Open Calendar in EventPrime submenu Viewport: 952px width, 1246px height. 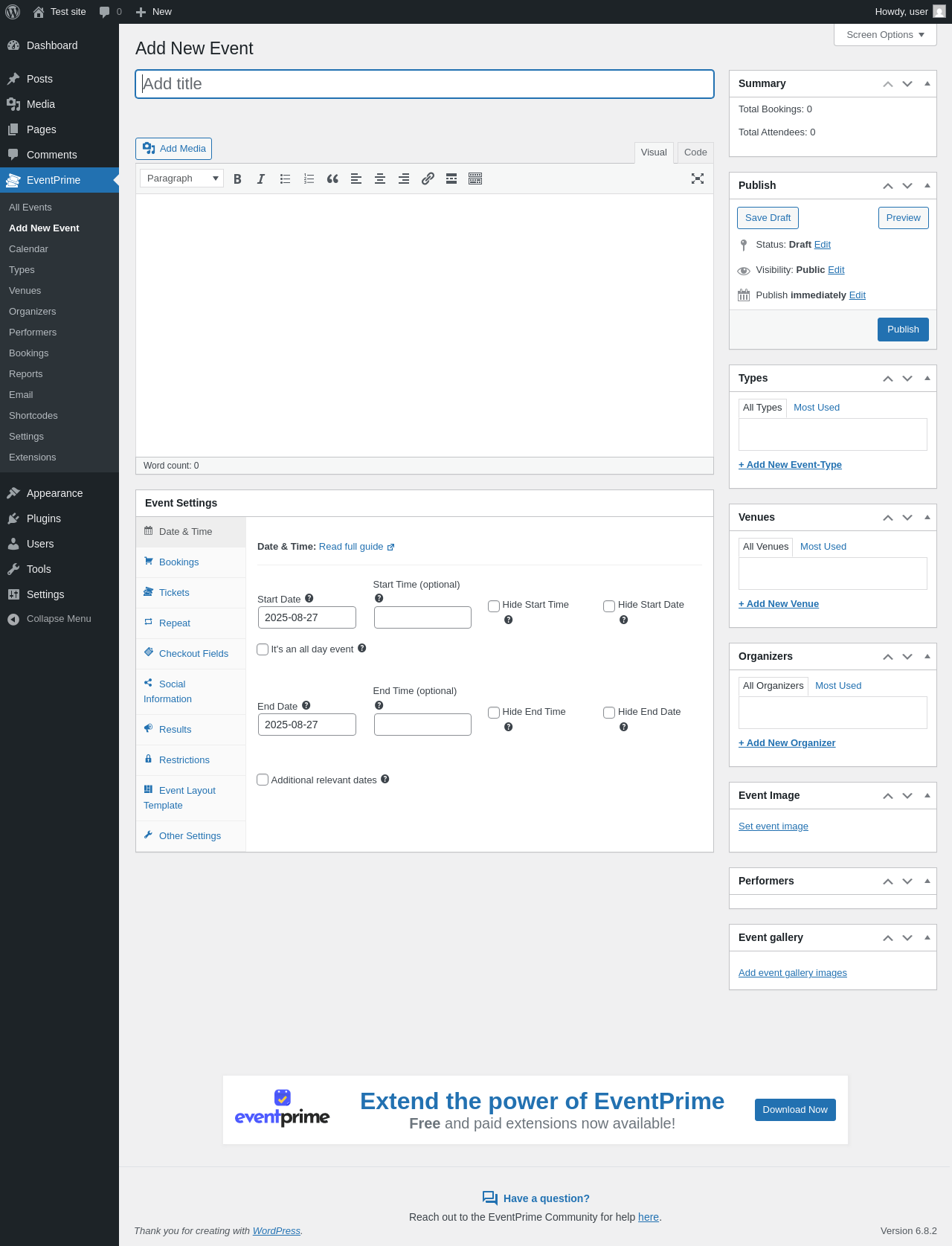pyautogui.click(x=28, y=249)
